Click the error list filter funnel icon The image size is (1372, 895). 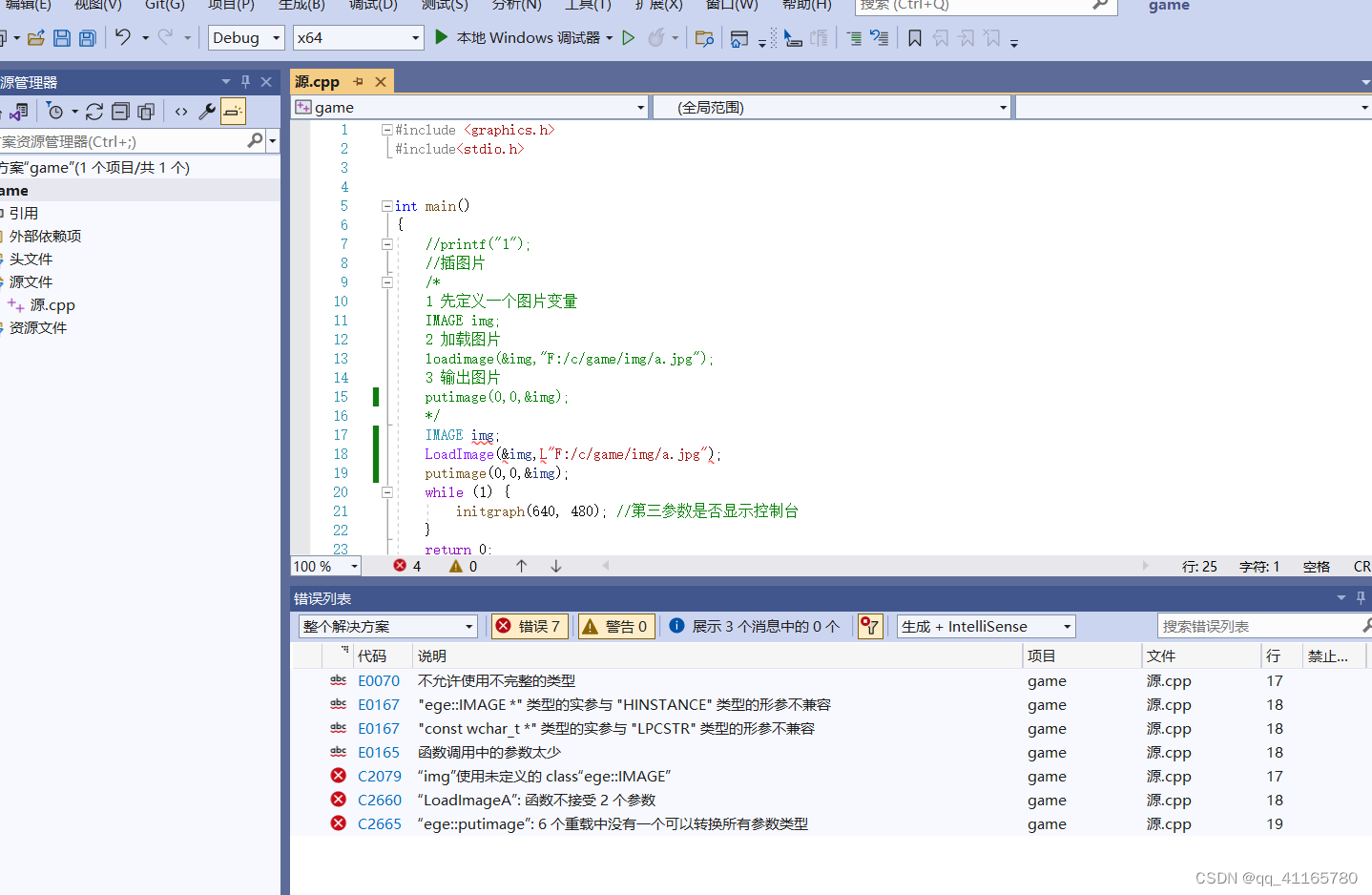[869, 626]
